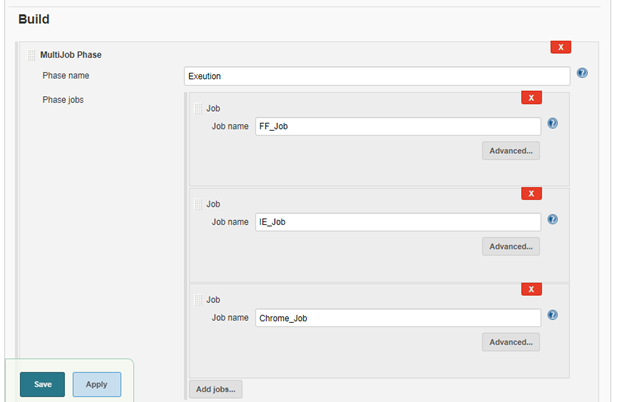
Task: Remove the Chrome_Job entry using red X
Action: (x=532, y=289)
